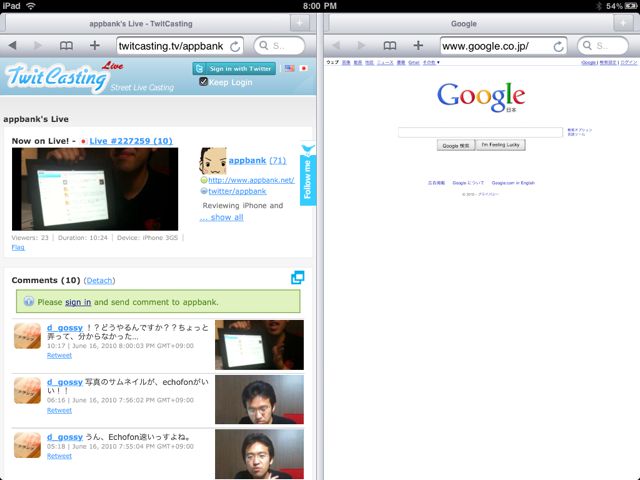Click the appbank avatar image
Viewport: 640px width, 480px height.
tap(213, 161)
